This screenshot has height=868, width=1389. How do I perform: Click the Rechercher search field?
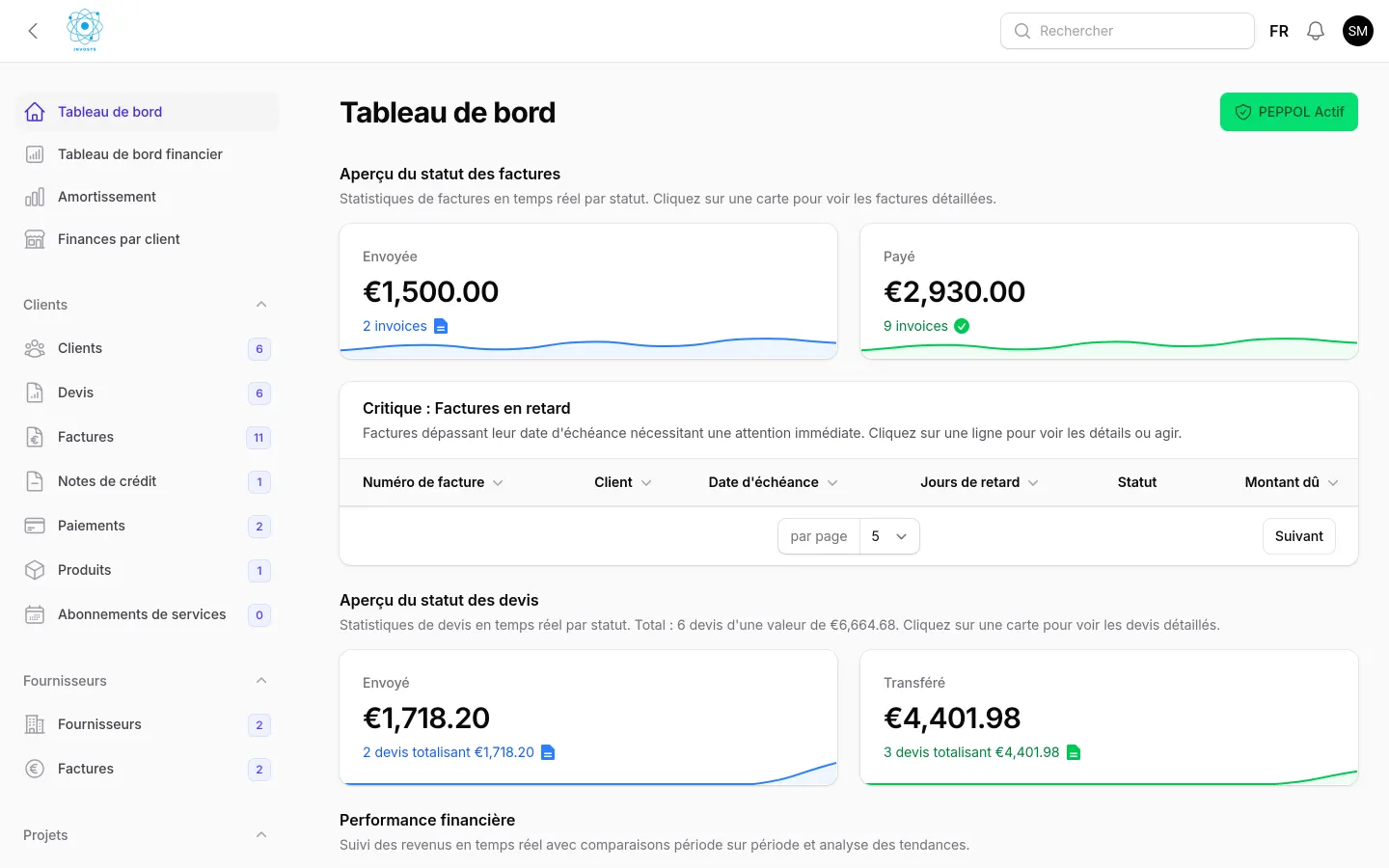(1128, 31)
